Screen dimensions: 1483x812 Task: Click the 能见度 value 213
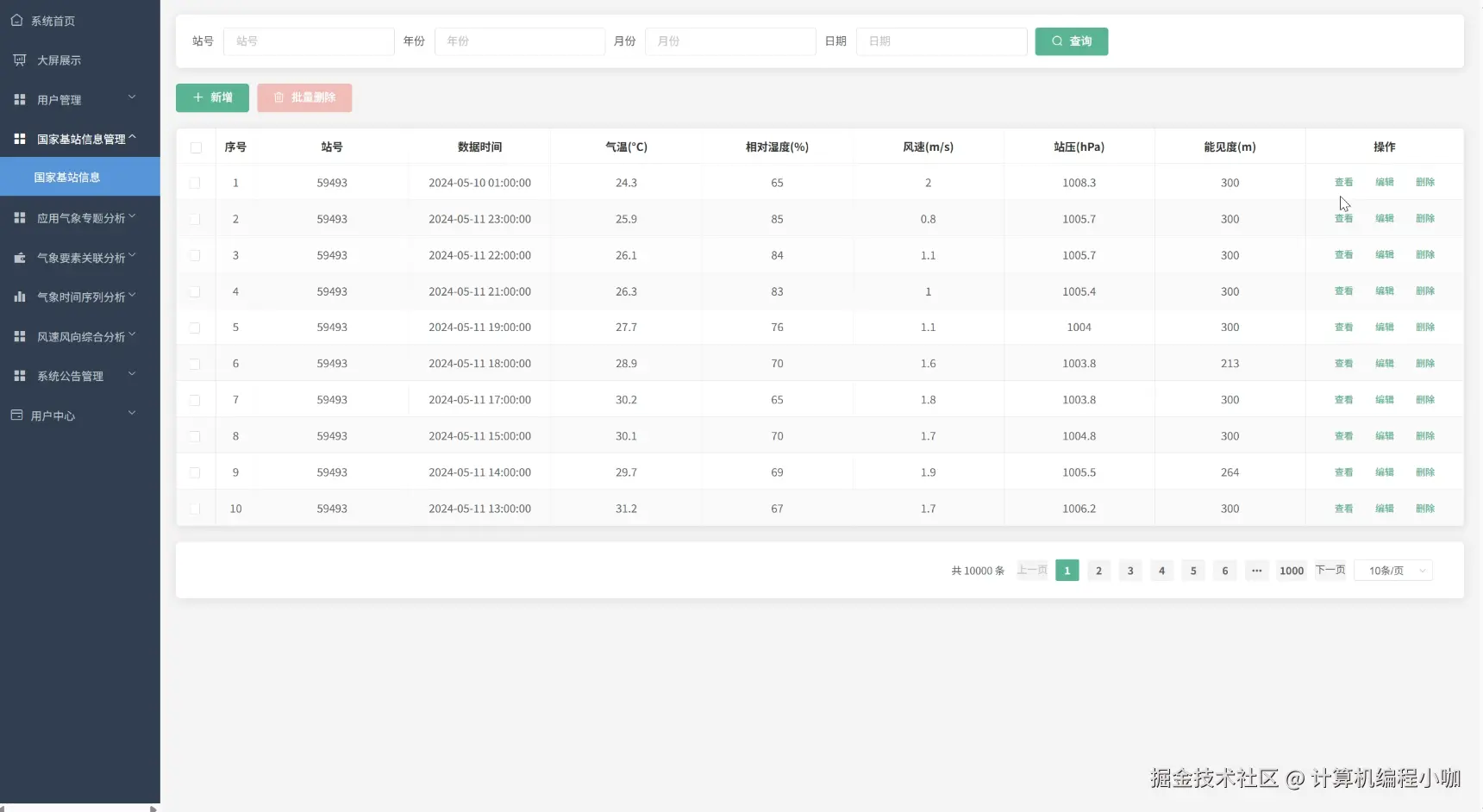1230,364
